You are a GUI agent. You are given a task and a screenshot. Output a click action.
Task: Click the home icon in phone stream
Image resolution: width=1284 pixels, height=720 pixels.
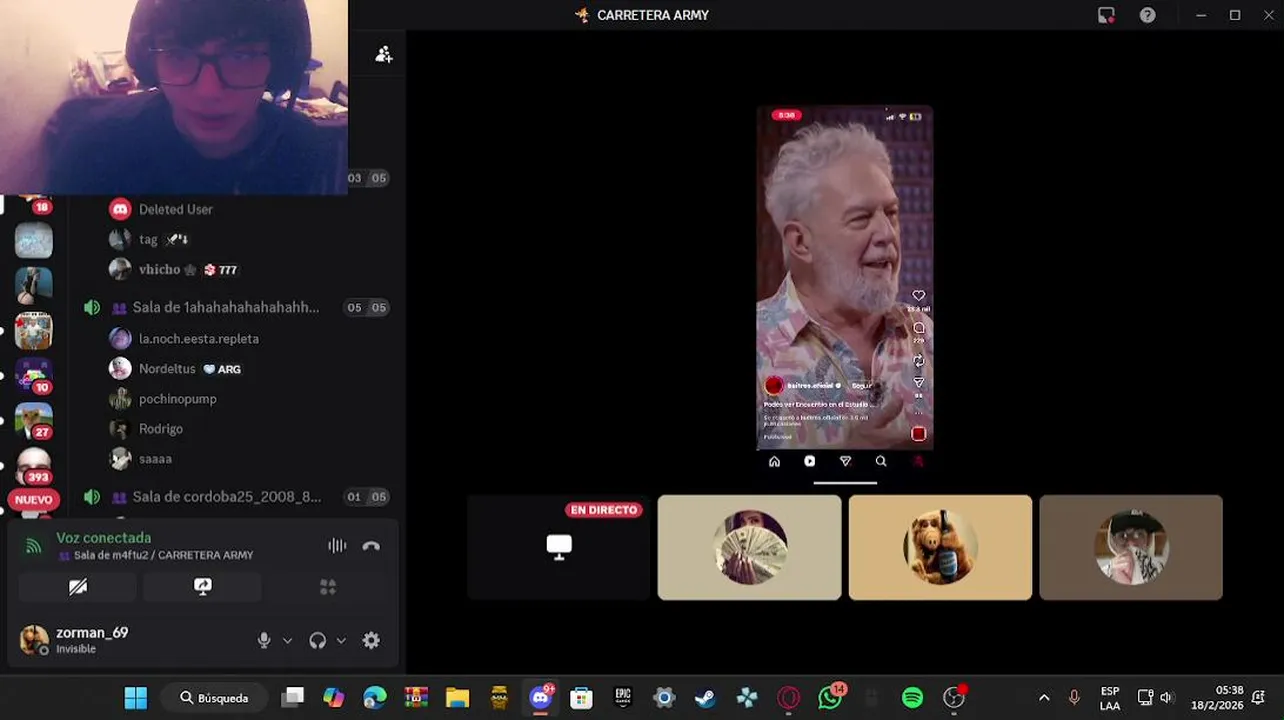pos(774,461)
